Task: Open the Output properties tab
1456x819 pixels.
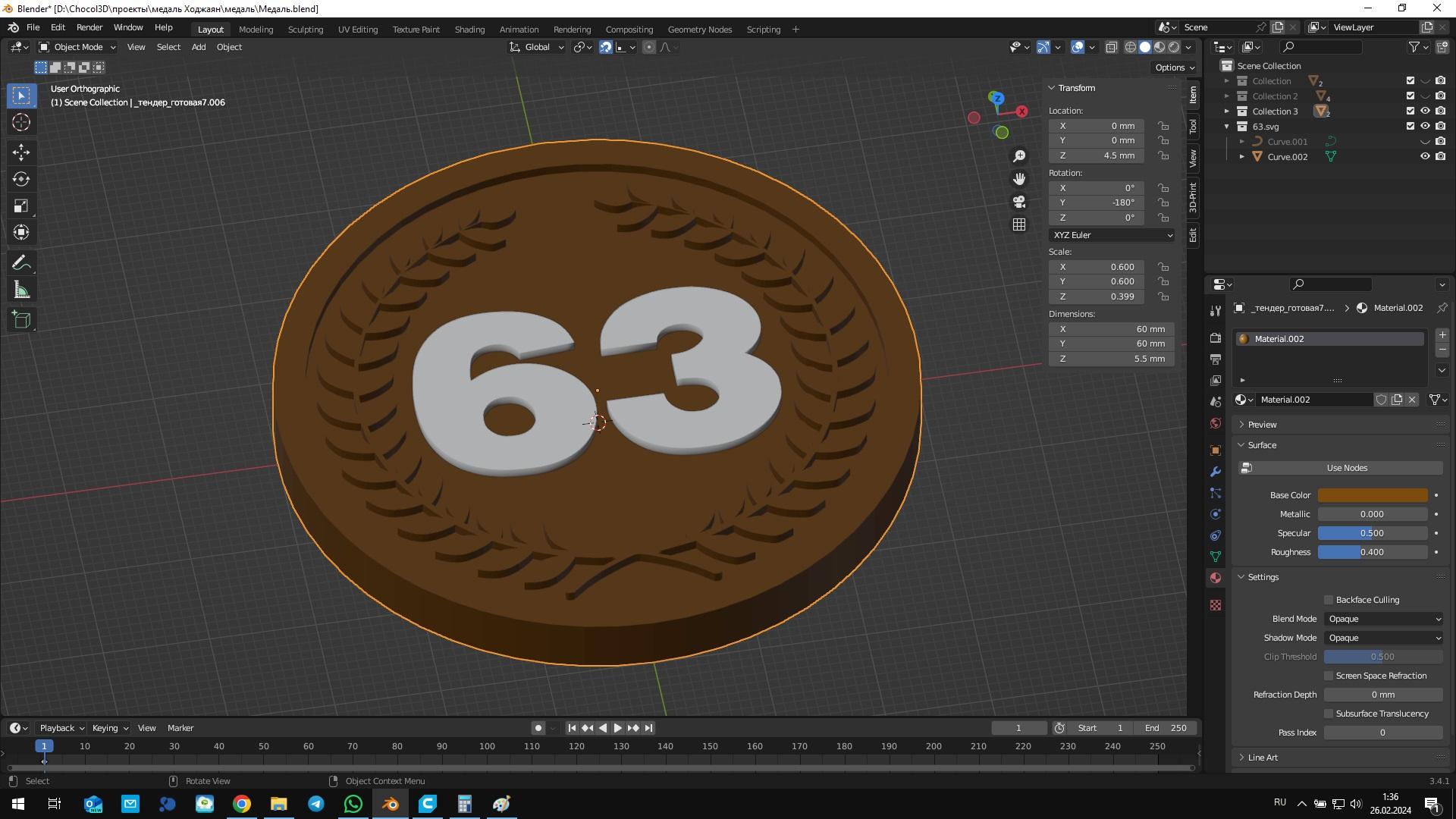Action: pyautogui.click(x=1216, y=359)
